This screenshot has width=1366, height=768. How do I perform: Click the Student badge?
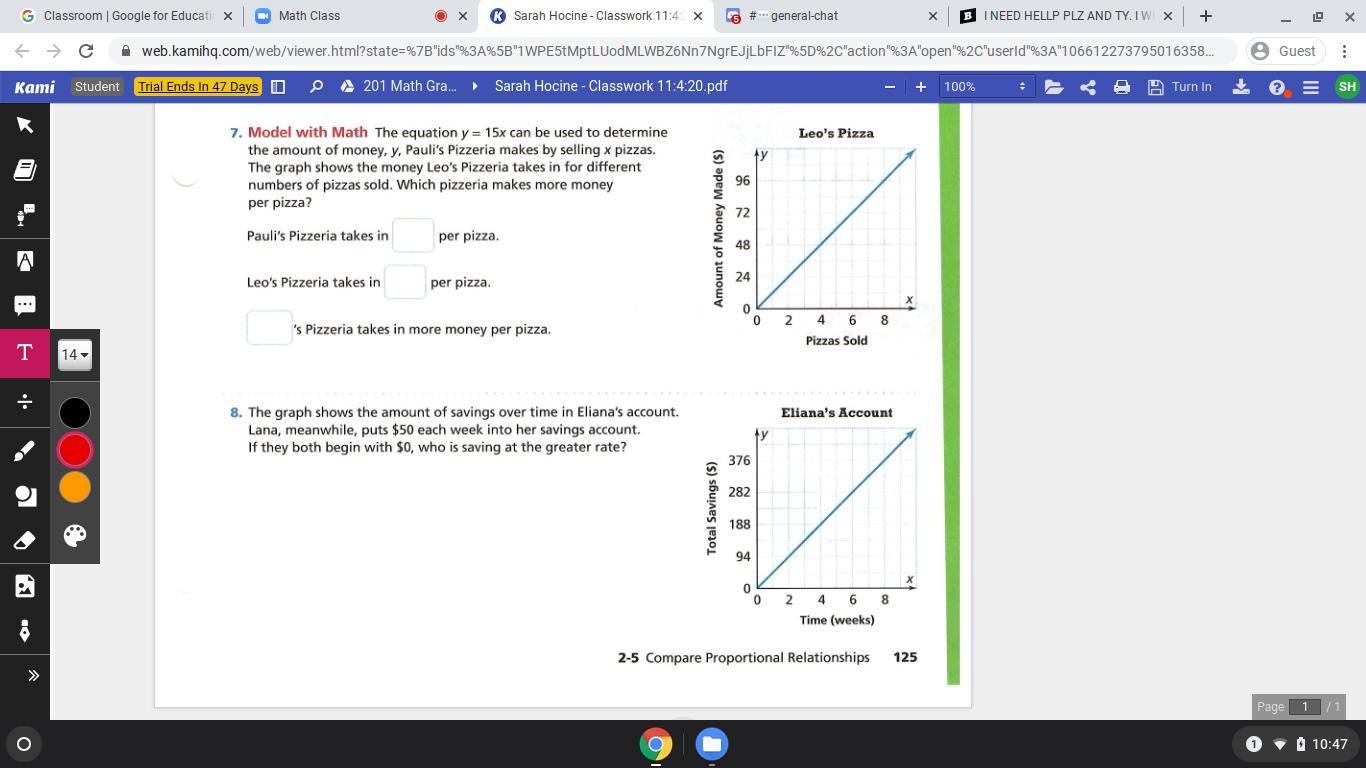pos(97,87)
